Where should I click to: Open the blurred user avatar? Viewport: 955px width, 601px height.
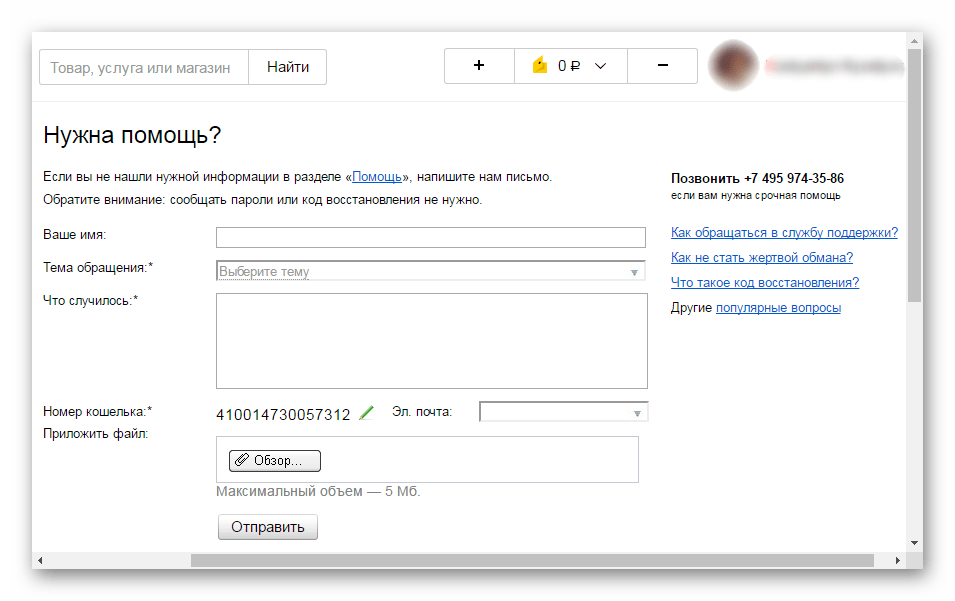tap(732, 66)
